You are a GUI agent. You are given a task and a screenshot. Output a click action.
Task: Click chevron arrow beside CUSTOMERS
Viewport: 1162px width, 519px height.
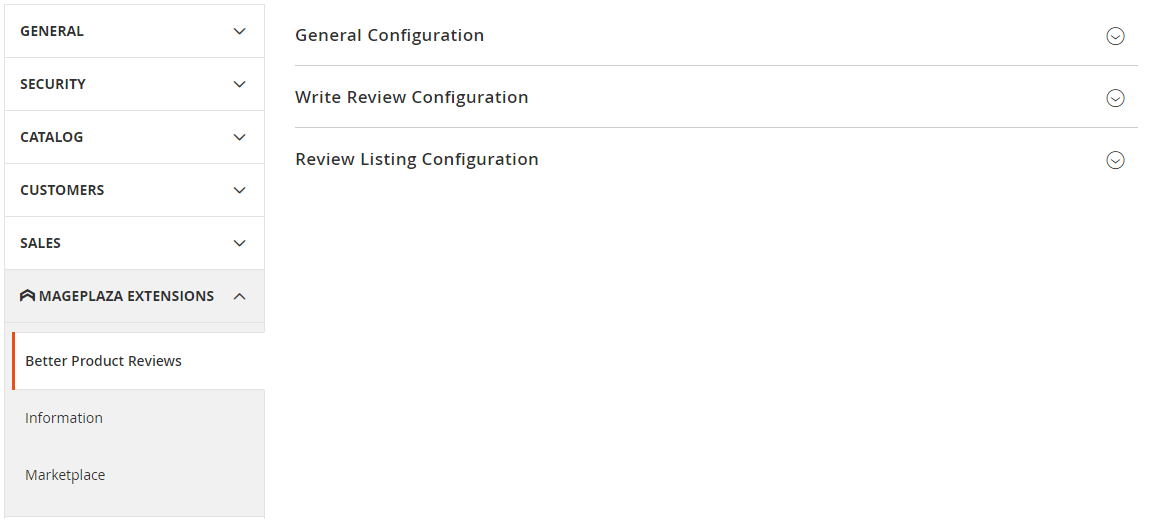239,190
